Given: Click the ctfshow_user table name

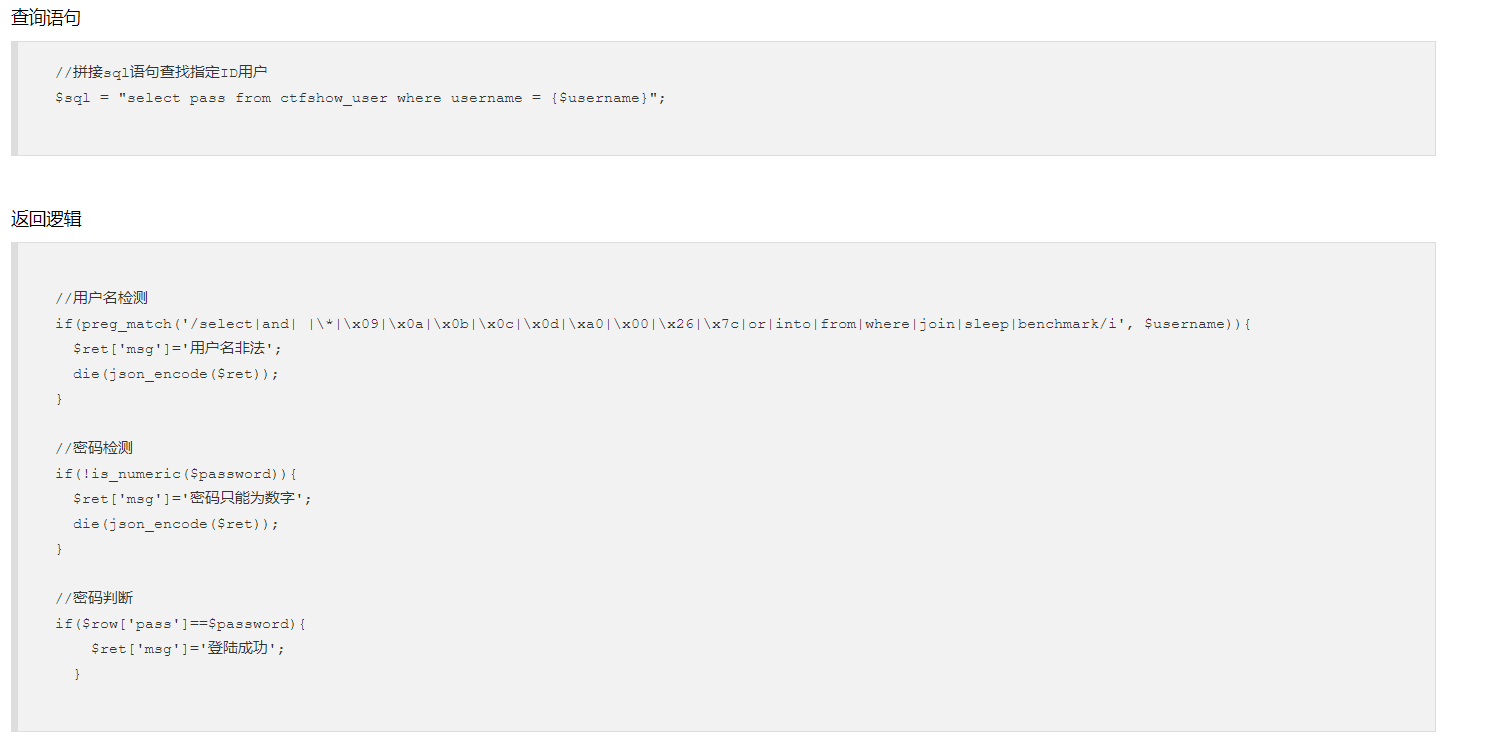Looking at the screenshot, I should pyautogui.click(x=334, y=98).
